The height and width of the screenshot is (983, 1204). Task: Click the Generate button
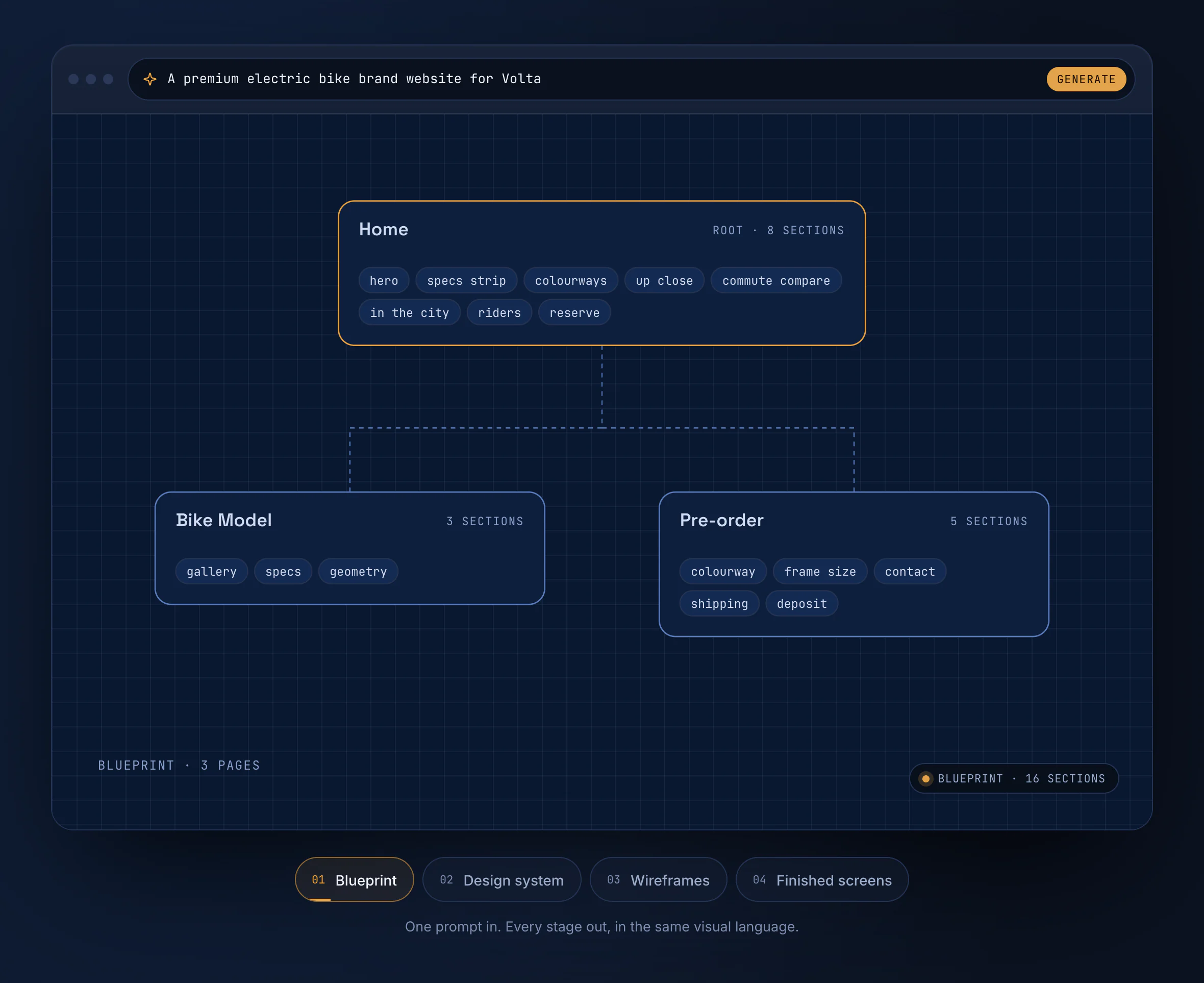pos(1086,79)
